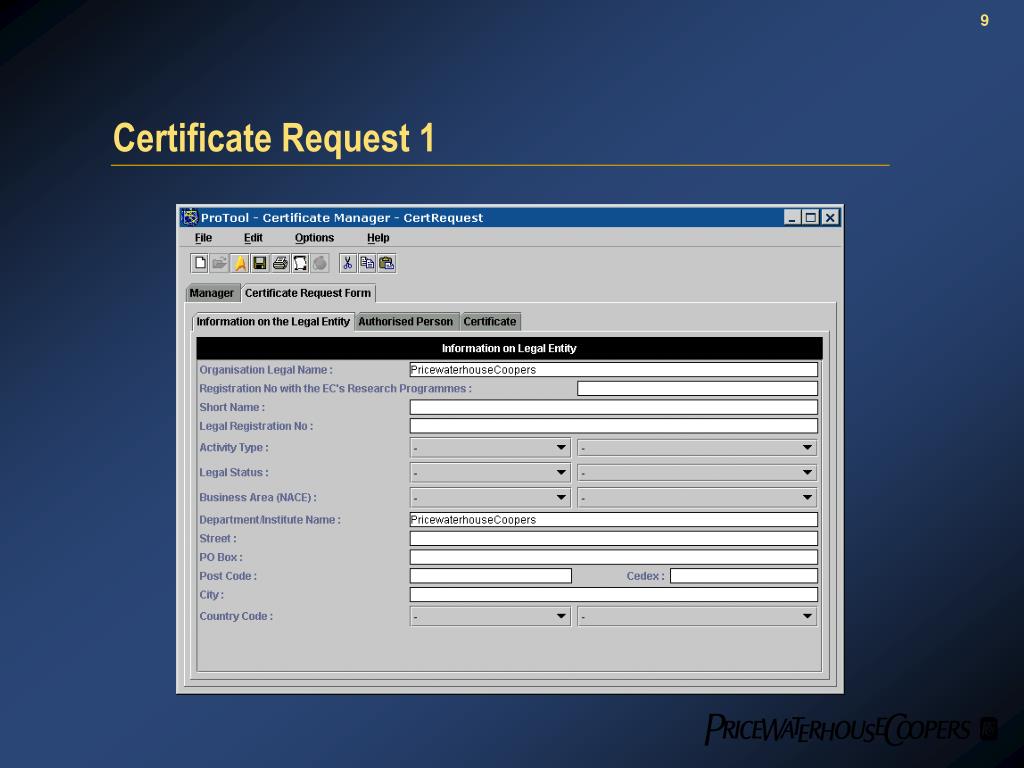Click the greyed-out sphere toolbar icon

pos(319,263)
